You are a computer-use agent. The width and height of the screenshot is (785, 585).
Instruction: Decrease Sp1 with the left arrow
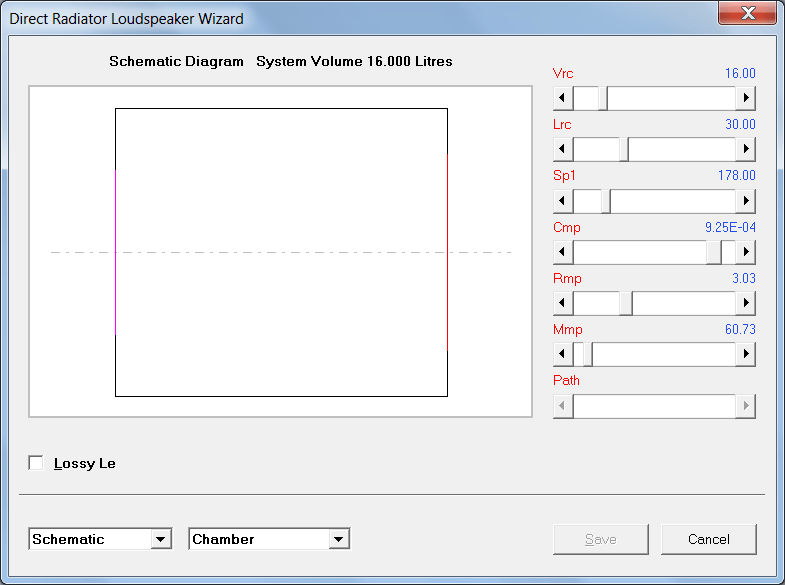pos(563,201)
